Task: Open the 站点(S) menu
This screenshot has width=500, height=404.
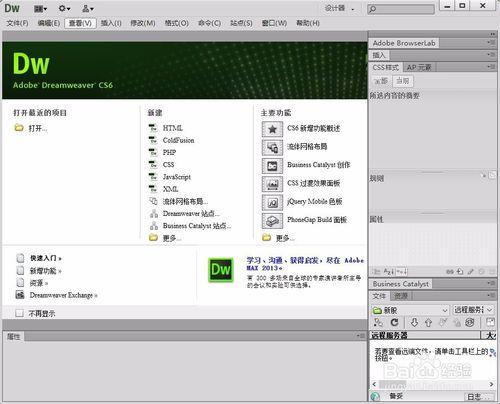Action: click(241, 23)
